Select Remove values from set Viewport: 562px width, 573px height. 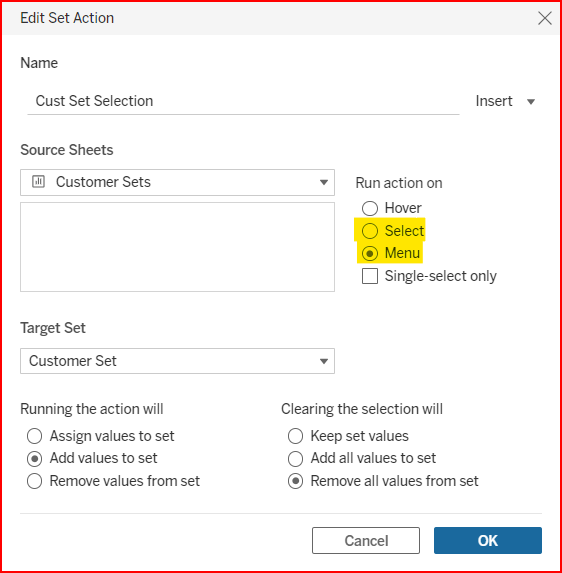pos(34,481)
